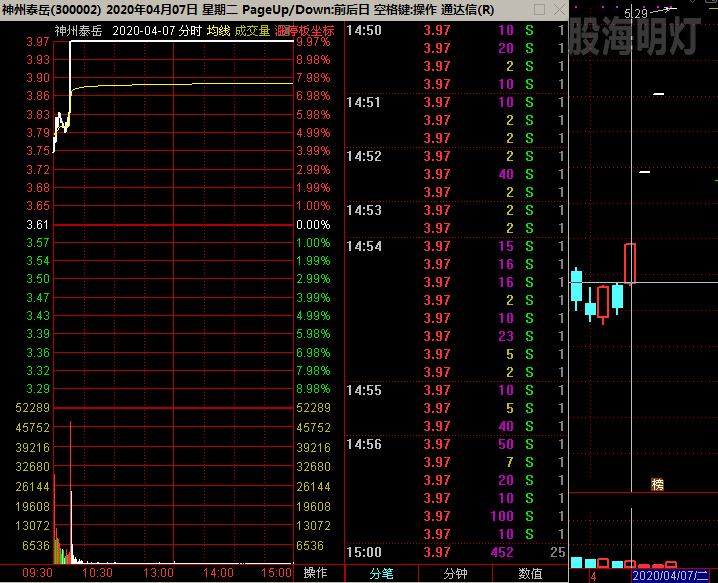Click the 3.29 bottom price axis label

(38, 388)
